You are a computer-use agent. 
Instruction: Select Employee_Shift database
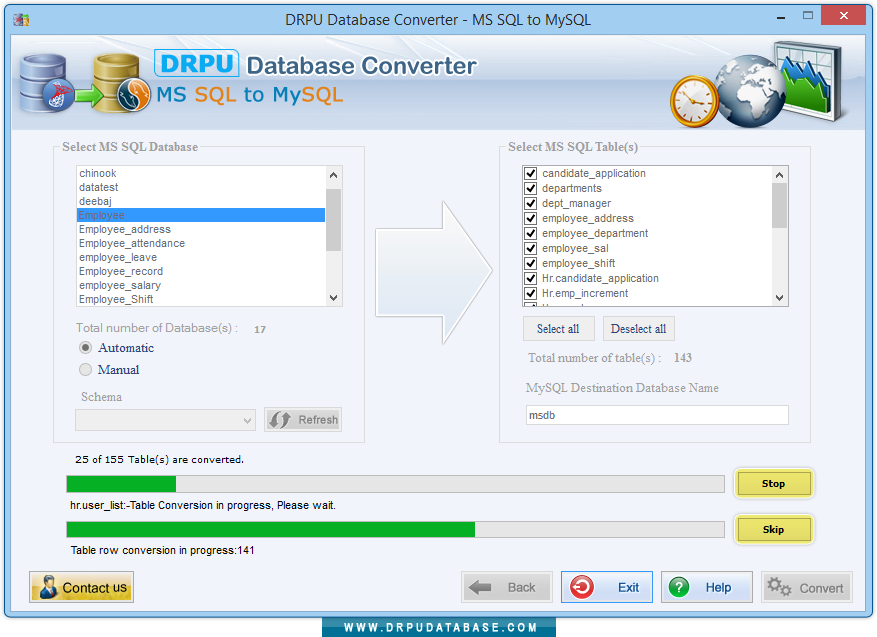[x=201, y=299]
